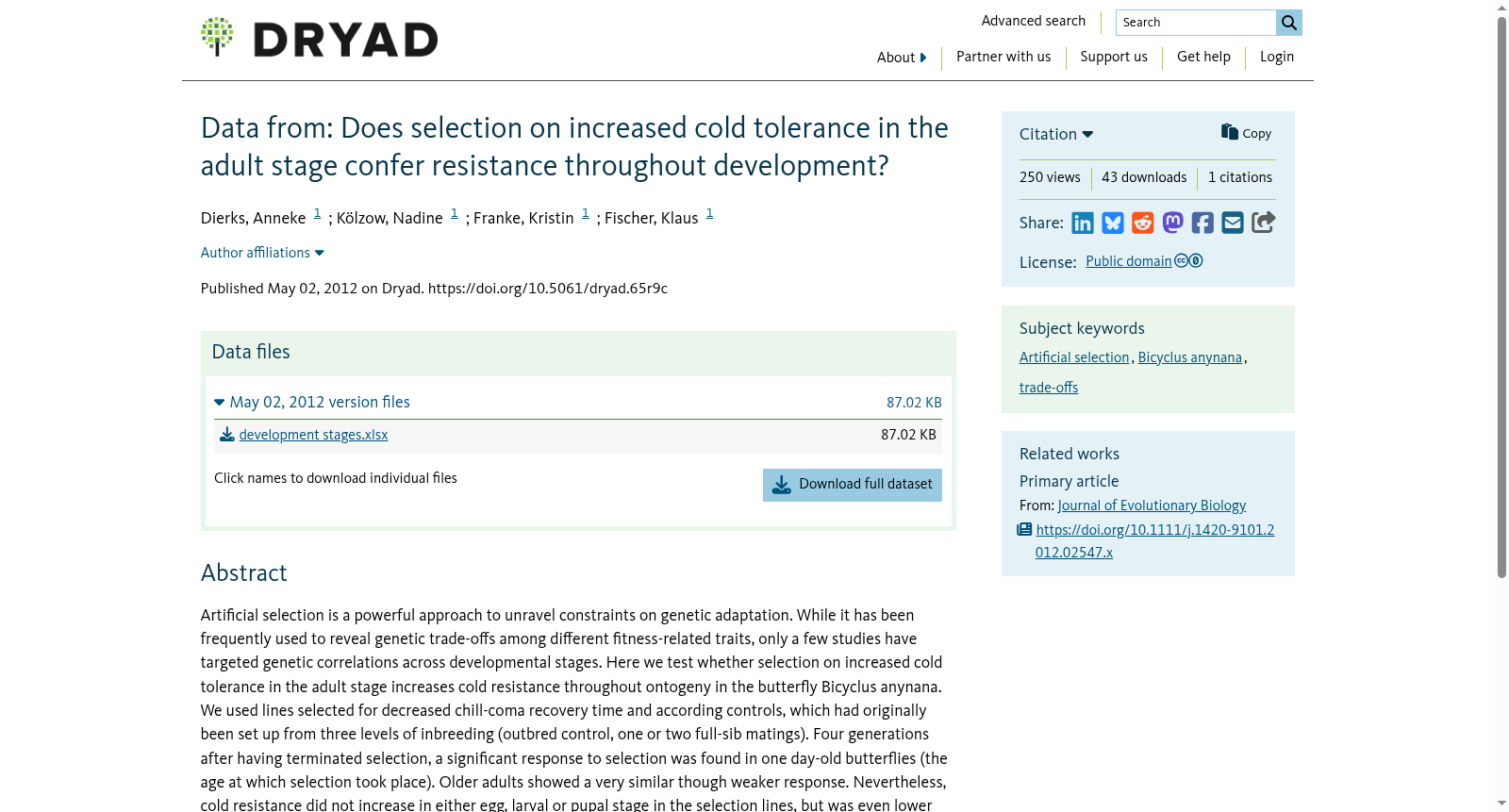Expand Author affiliations

point(262,253)
